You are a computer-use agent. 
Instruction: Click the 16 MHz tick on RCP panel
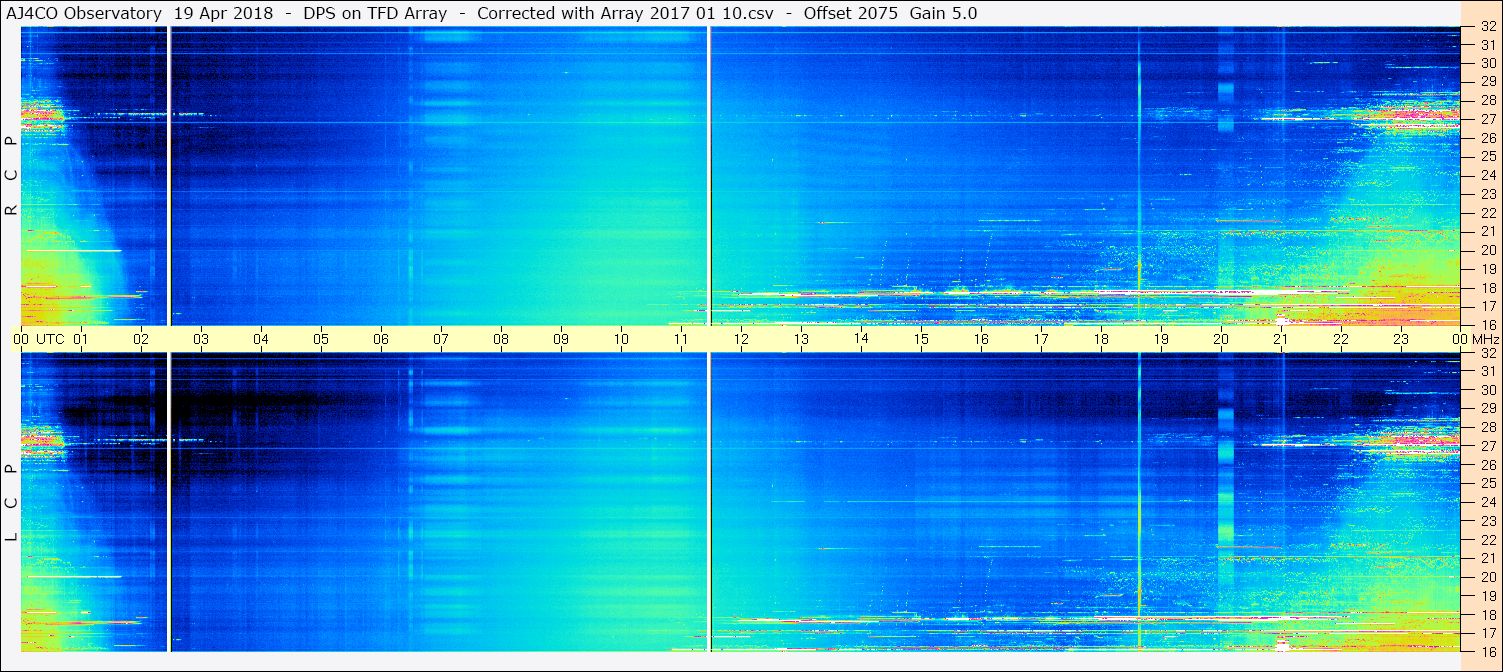[x=1487, y=325]
